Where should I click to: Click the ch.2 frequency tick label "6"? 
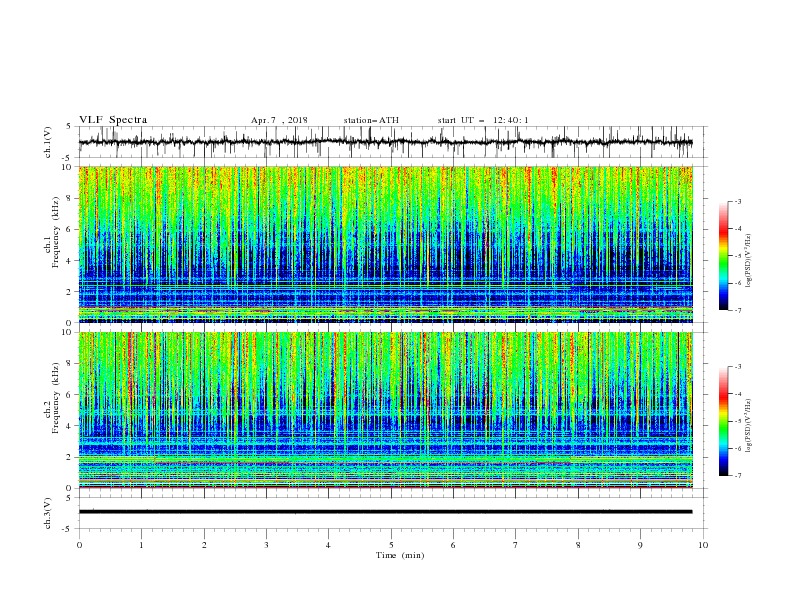click(x=69, y=395)
